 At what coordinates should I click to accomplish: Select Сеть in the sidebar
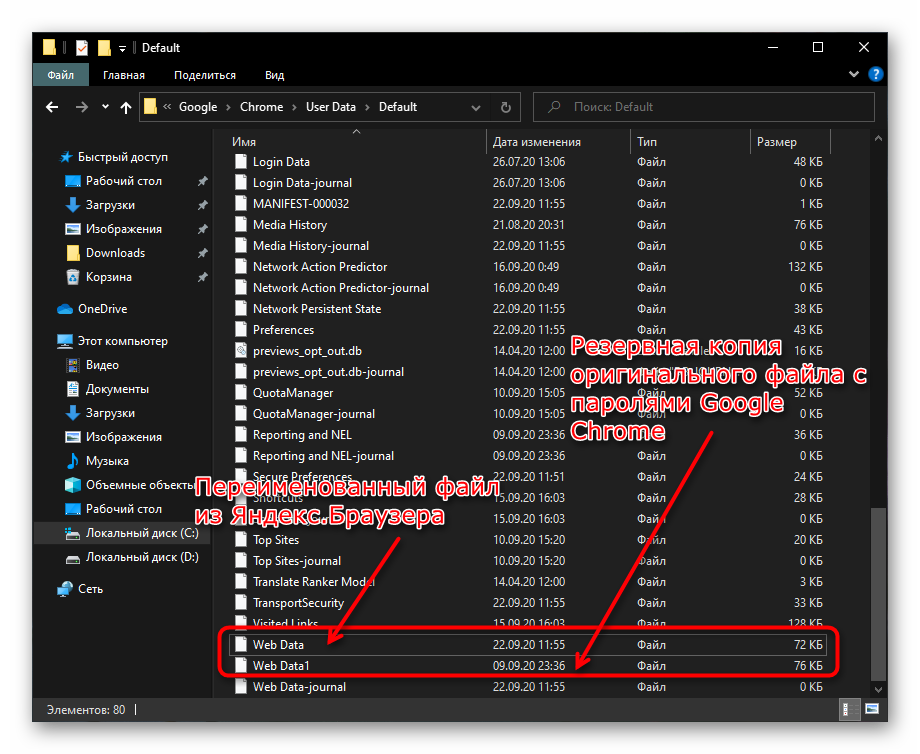point(90,589)
